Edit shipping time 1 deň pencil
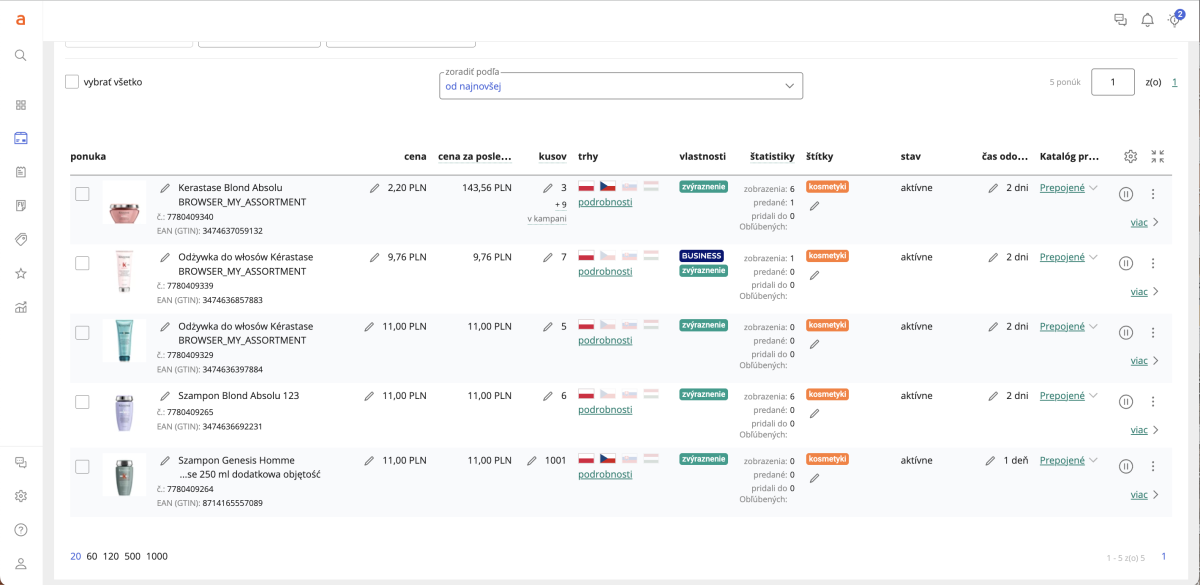Image resolution: width=1200 pixels, height=585 pixels. [990, 461]
